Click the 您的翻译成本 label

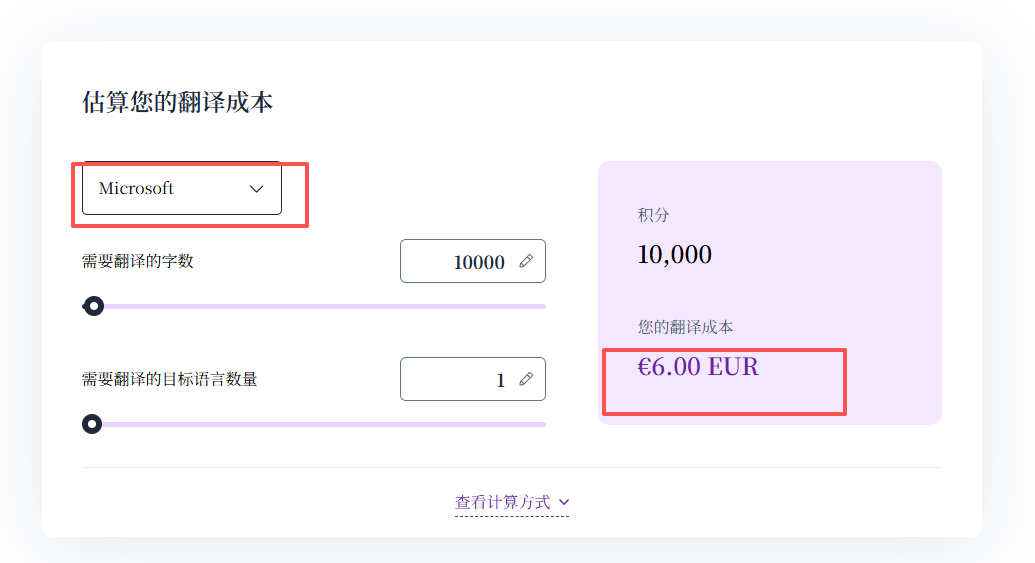[x=686, y=327]
